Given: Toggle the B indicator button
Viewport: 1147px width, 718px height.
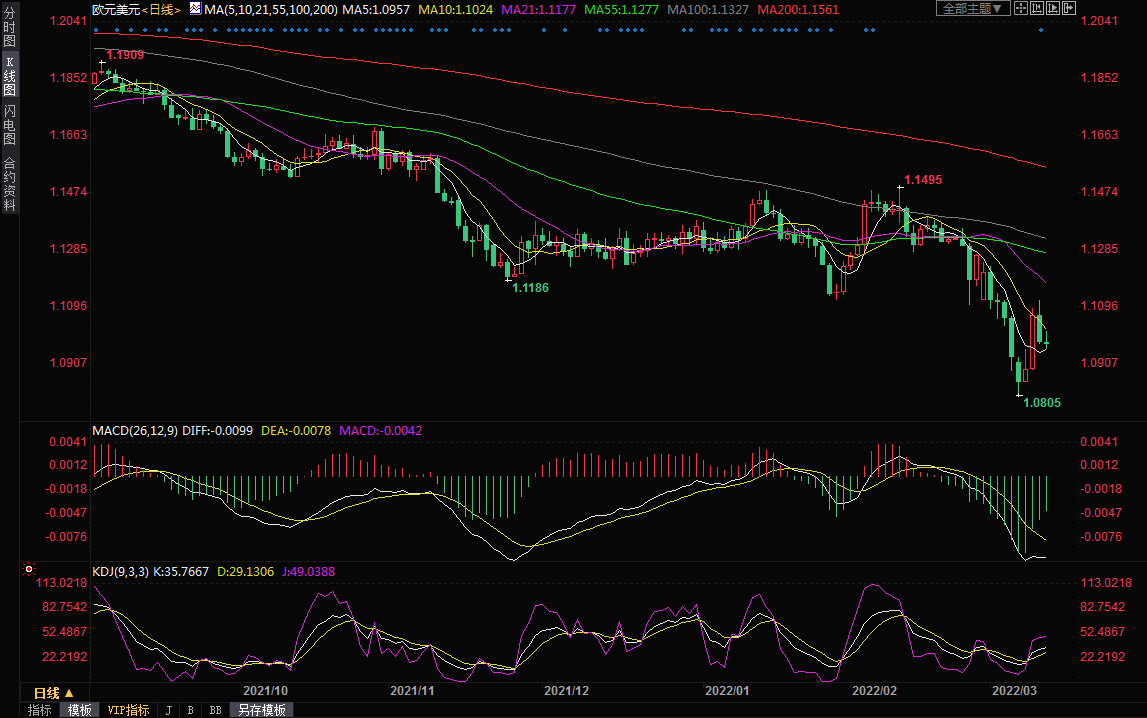Looking at the screenshot, I should (190, 710).
